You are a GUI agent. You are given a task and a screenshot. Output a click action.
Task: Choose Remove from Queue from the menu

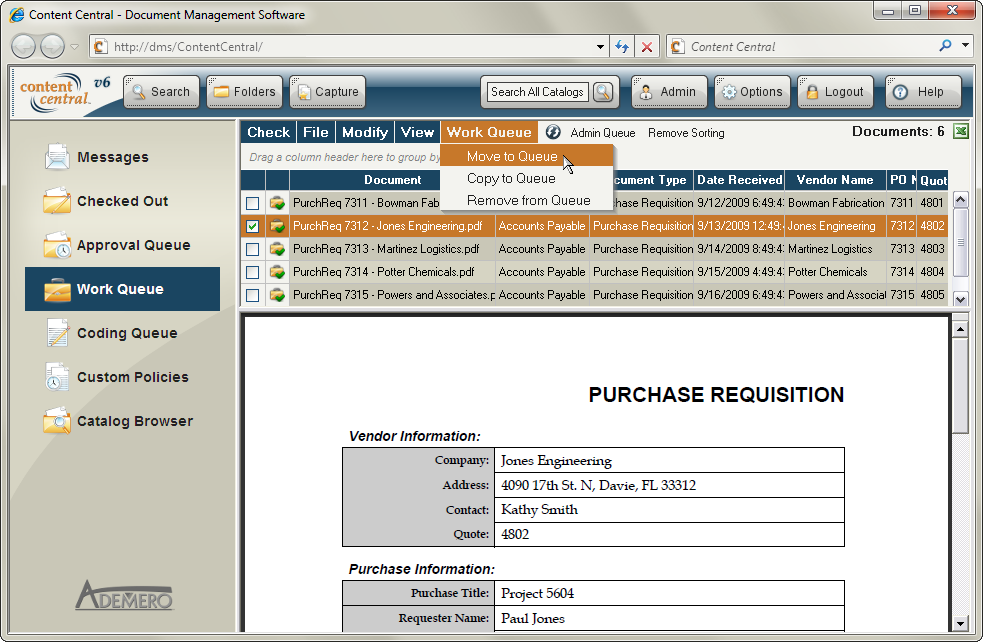527,200
